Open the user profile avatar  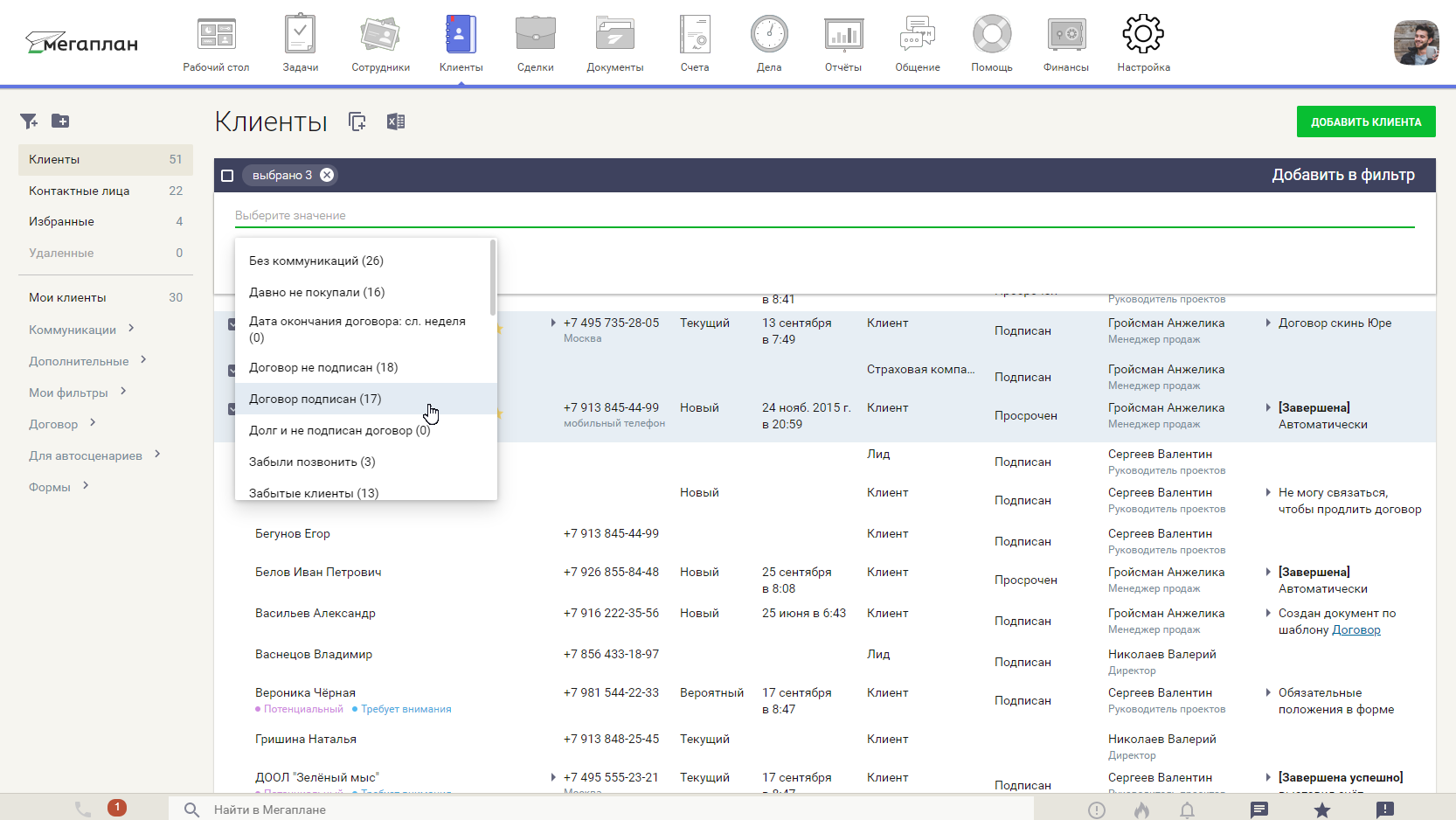1416,43
